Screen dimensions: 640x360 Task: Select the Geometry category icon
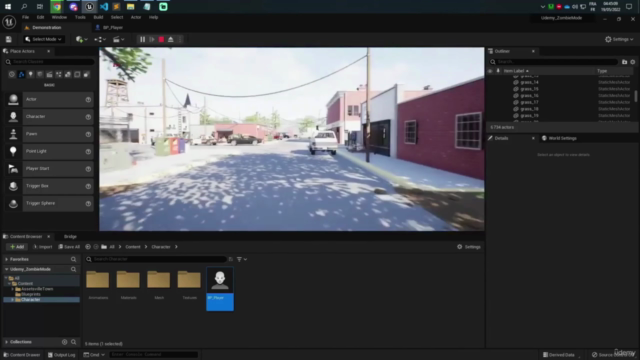click(x=68, y=75)
